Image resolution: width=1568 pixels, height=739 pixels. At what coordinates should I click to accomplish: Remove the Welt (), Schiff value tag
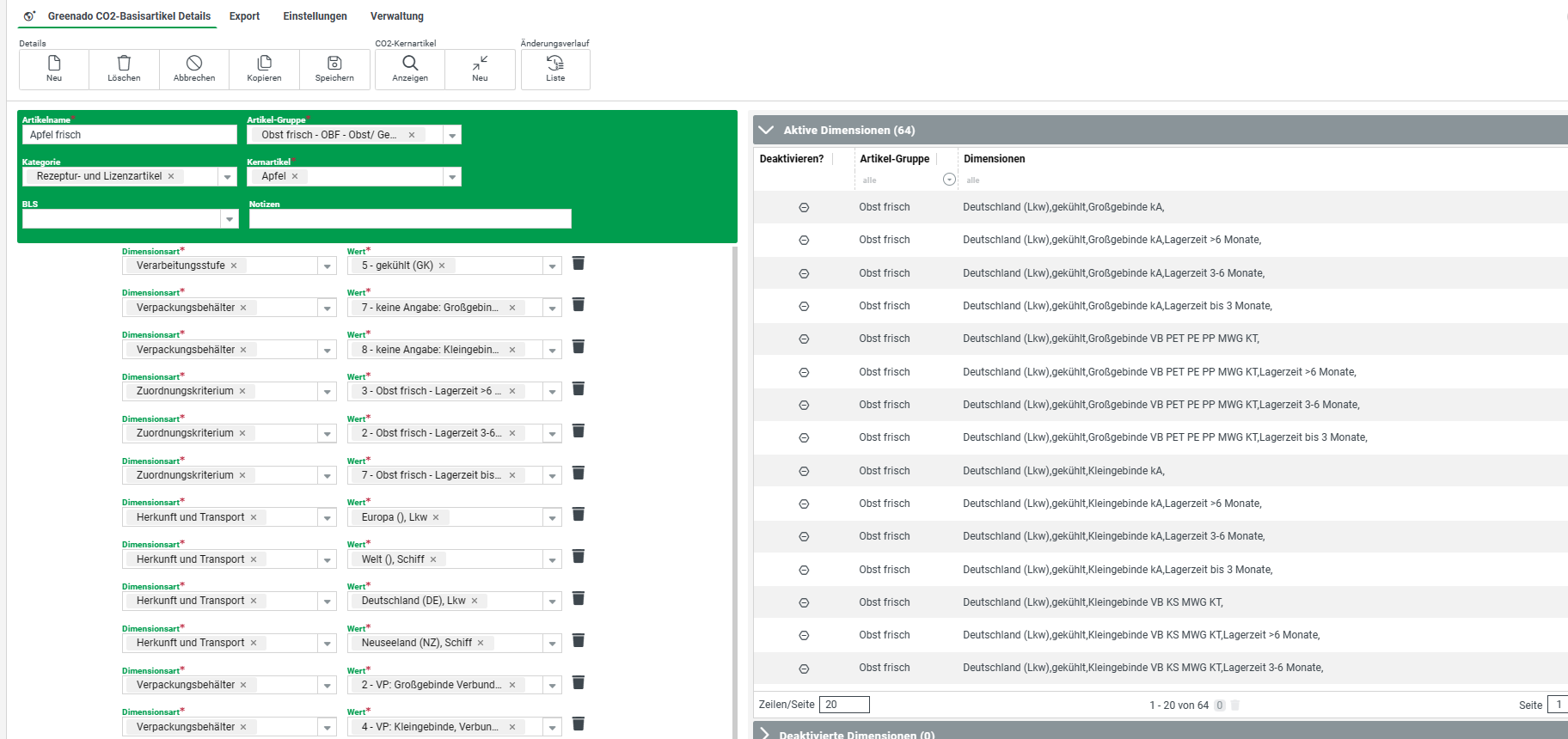[433, 559]
